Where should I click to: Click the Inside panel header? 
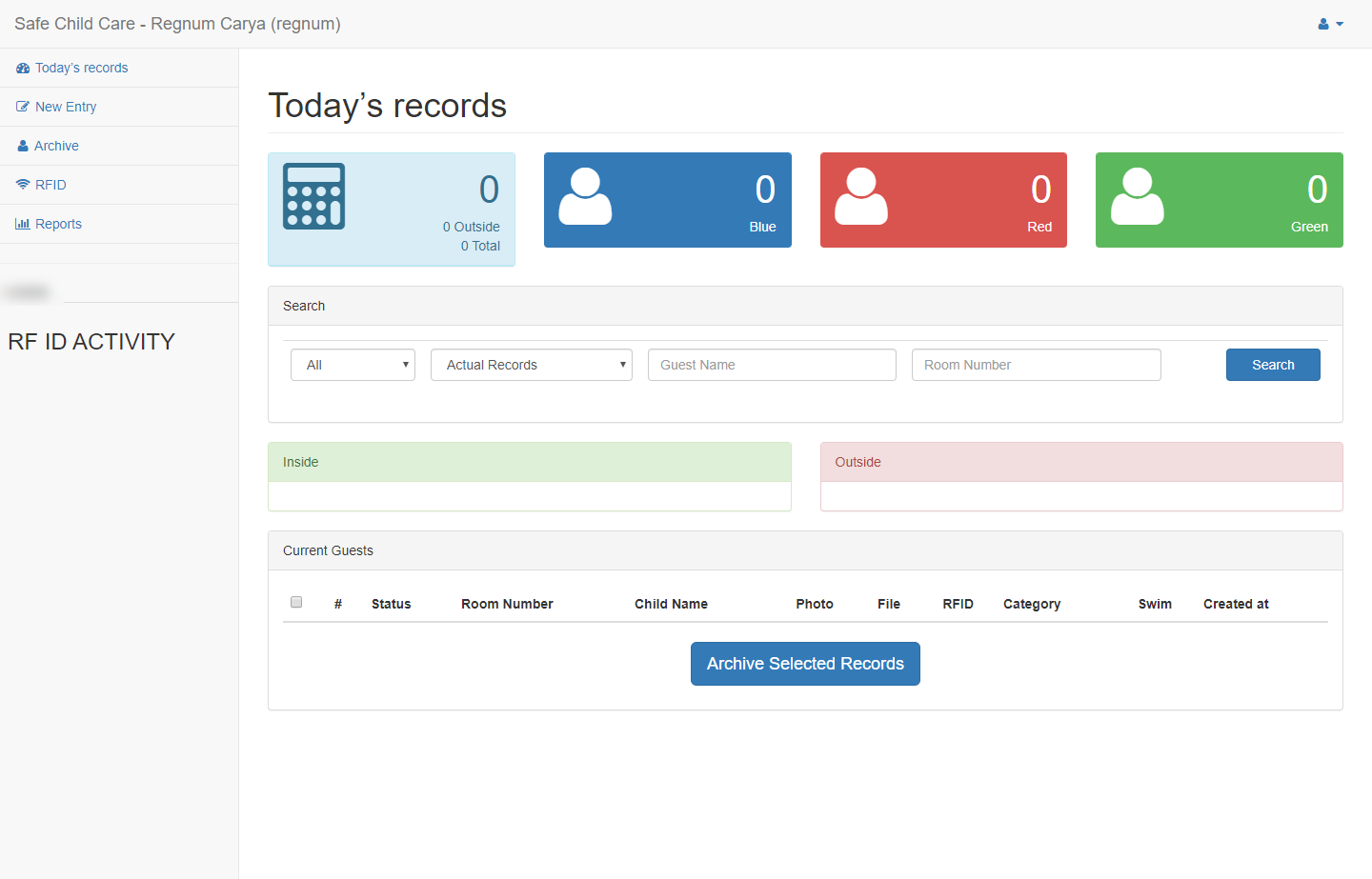[x=529, y=462]
